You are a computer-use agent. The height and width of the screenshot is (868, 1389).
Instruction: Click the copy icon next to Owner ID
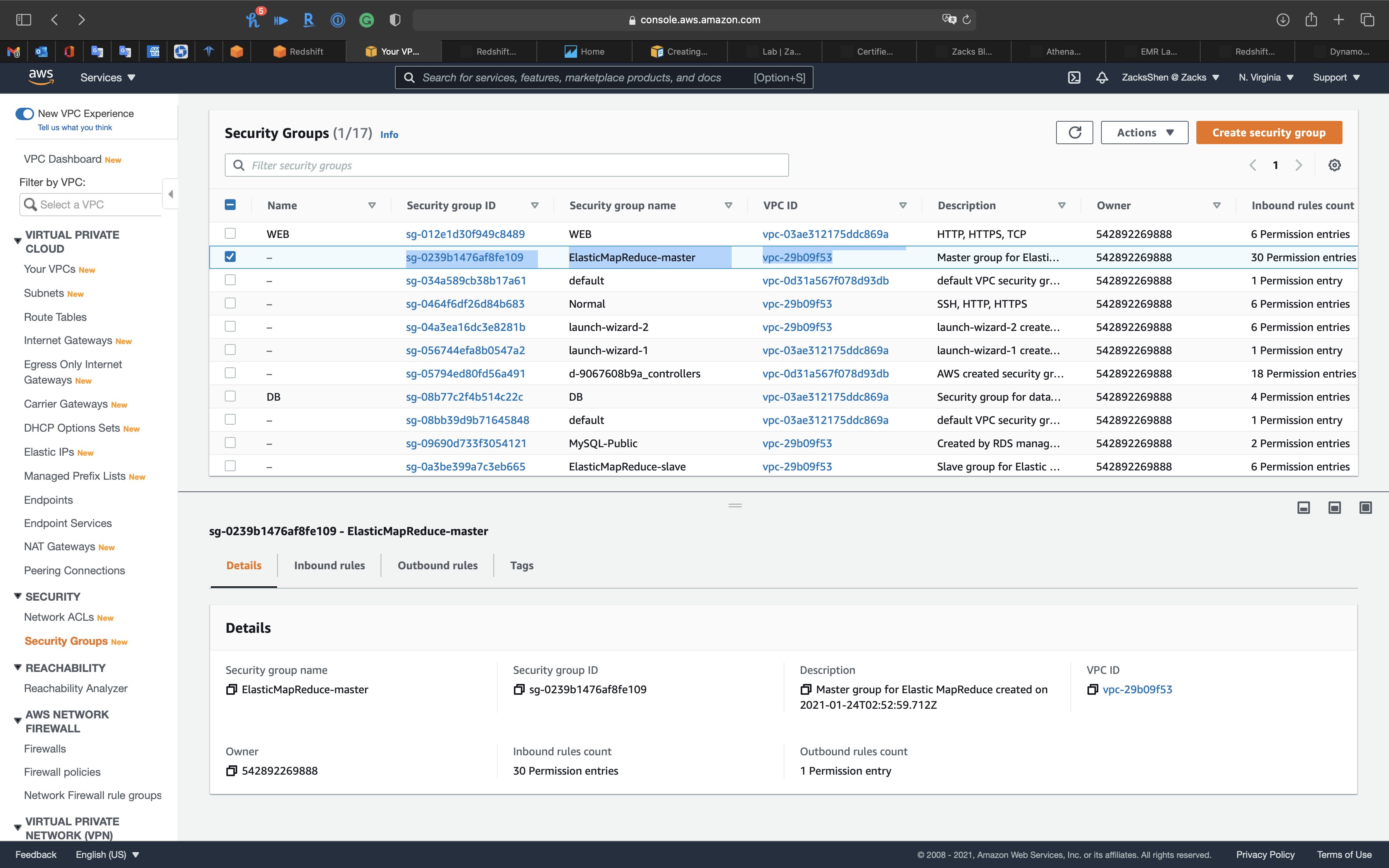pyautogui.click(x=232, y=770)
